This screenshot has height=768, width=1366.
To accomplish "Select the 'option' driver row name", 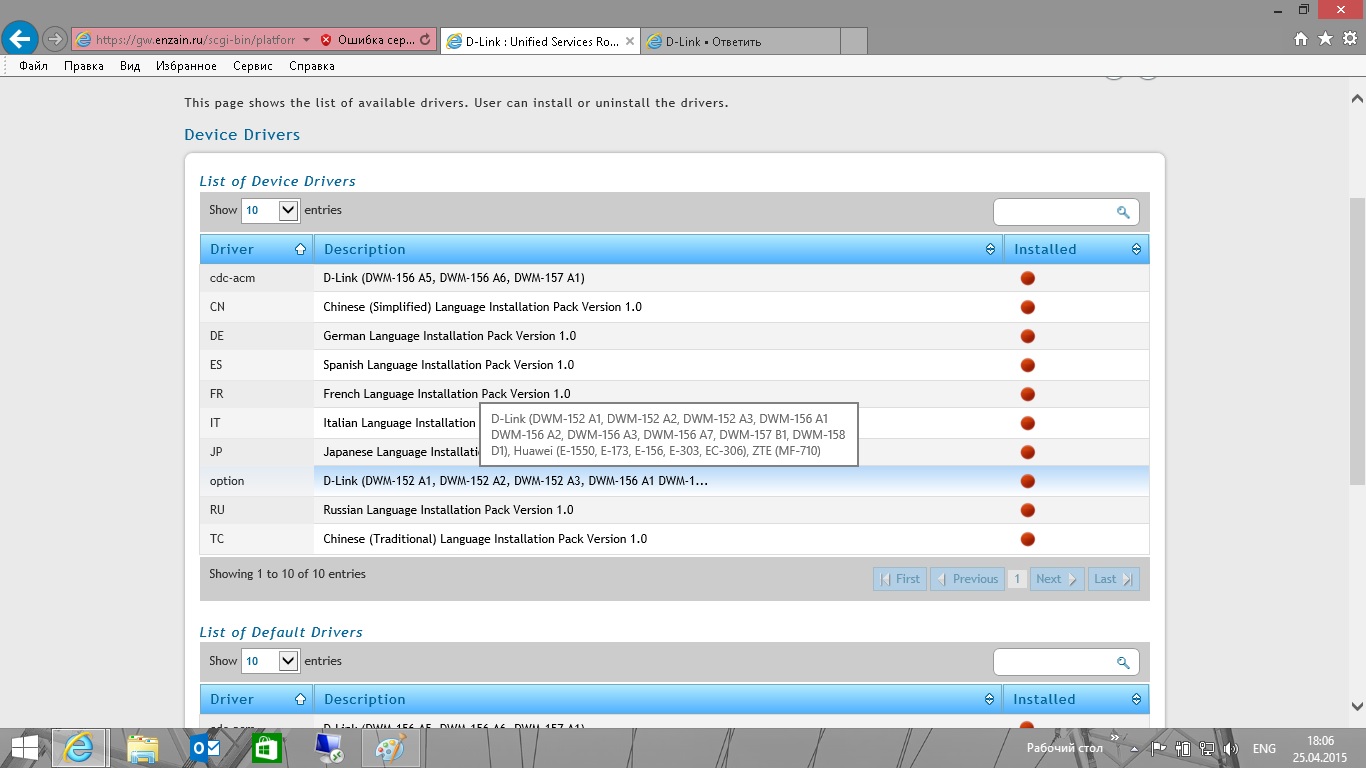I will point(227,481).
